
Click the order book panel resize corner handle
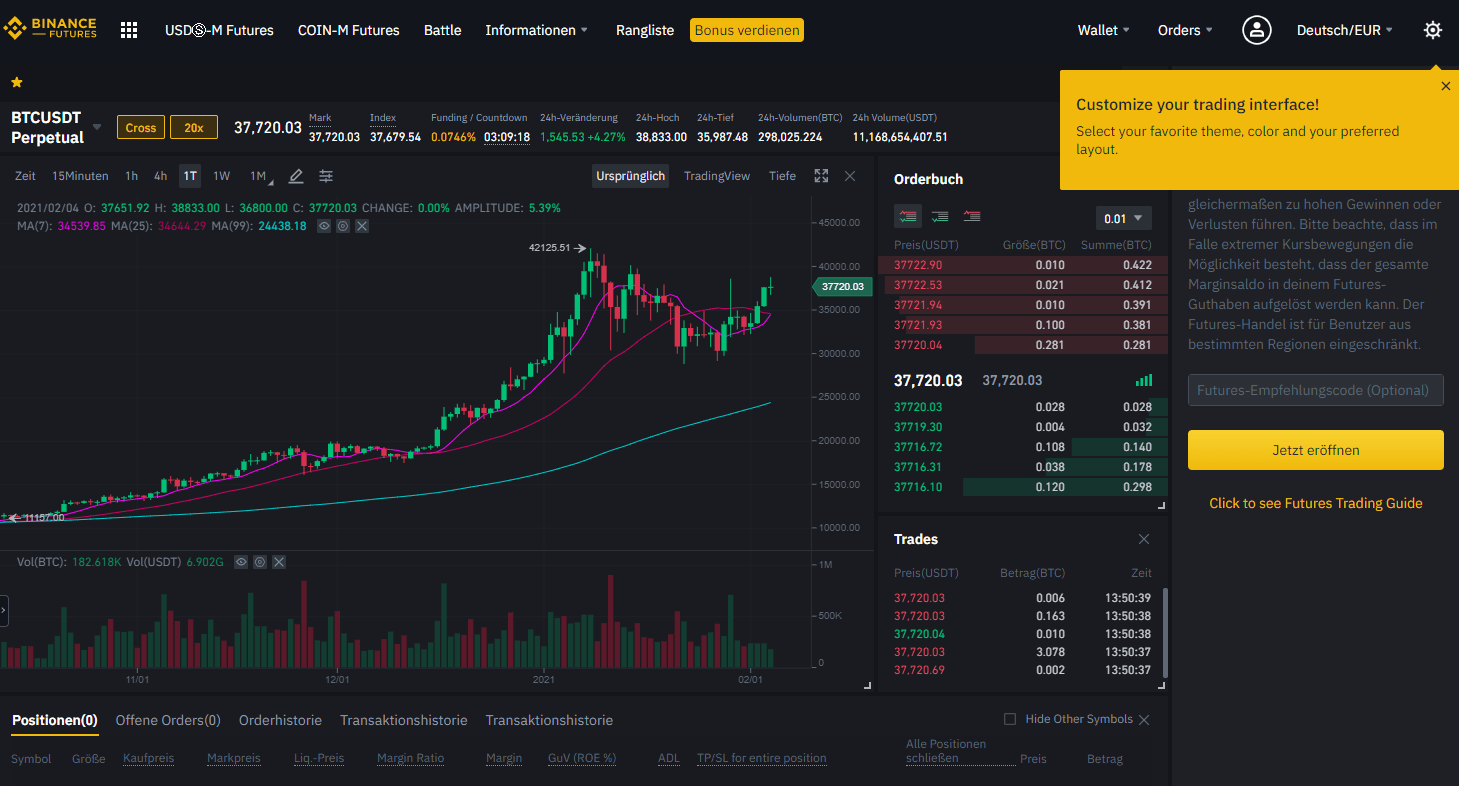click(x=1162, y=507)
